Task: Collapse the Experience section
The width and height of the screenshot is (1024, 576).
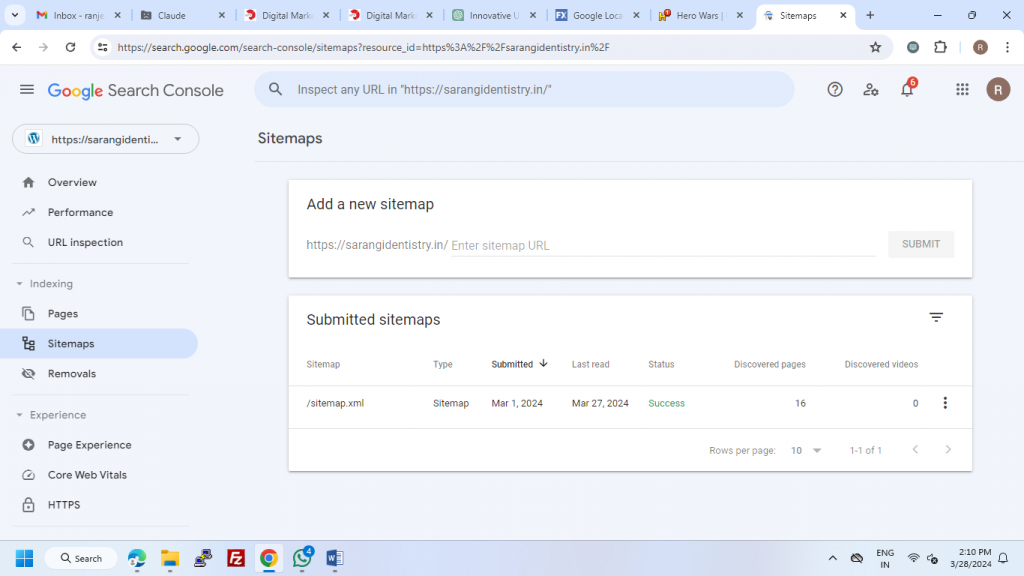Action: tap(19, 415)
